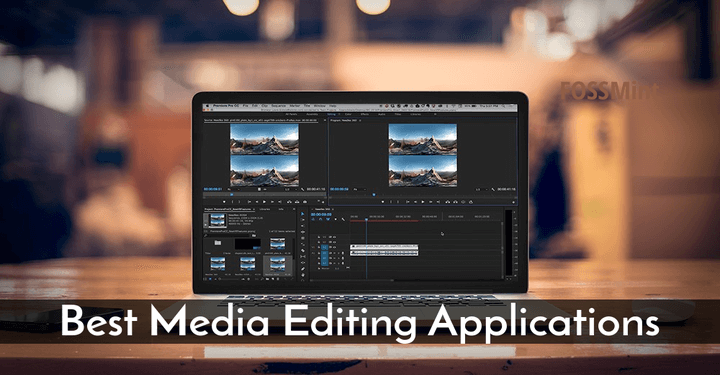This screenshot has height=375, width=720.
Task: Select the audio clip on A1
Action: tap(384, 253)
